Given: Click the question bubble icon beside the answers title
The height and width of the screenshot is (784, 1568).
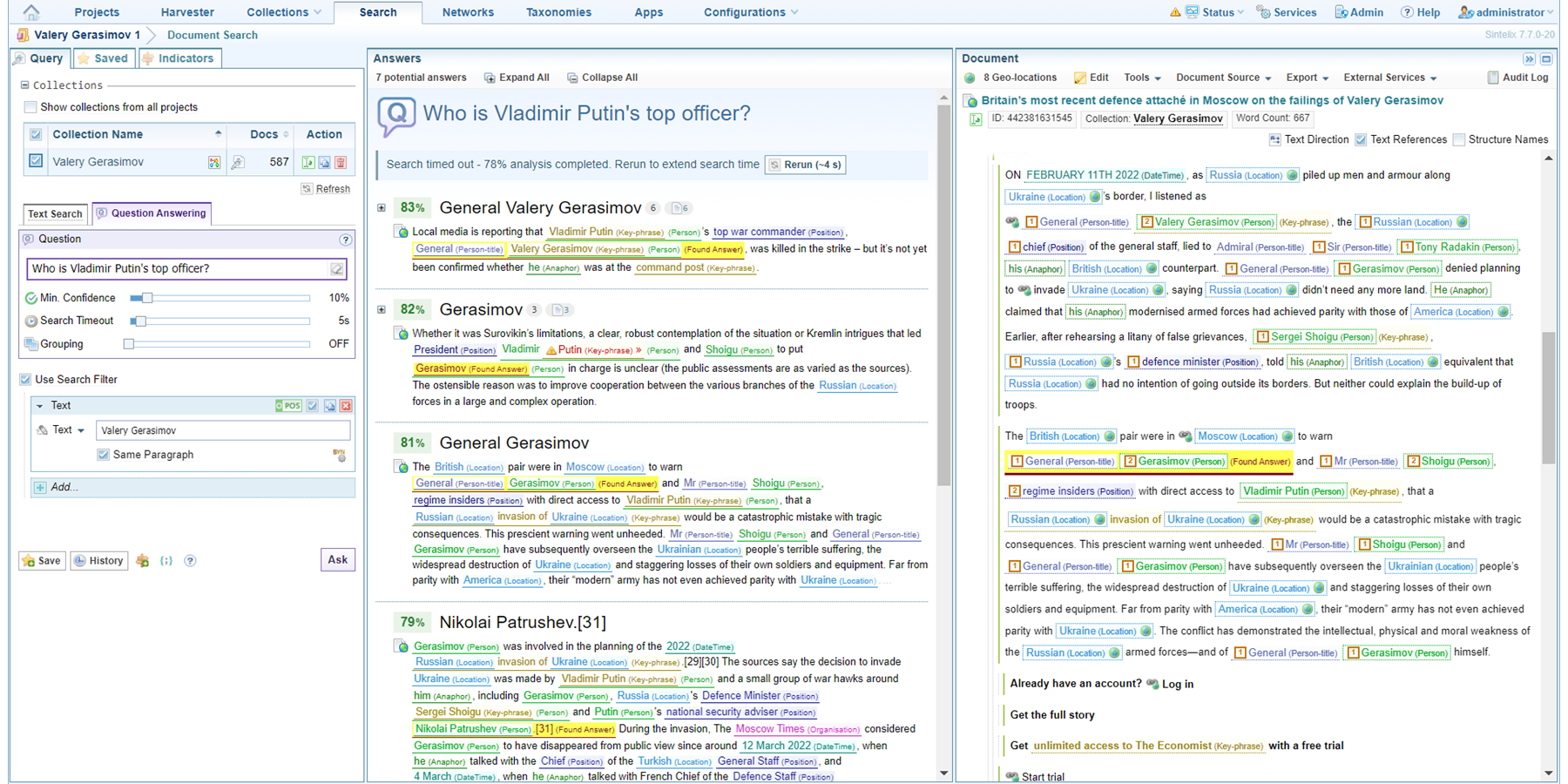Looking at the screenshot, I should tap(396, 116).
